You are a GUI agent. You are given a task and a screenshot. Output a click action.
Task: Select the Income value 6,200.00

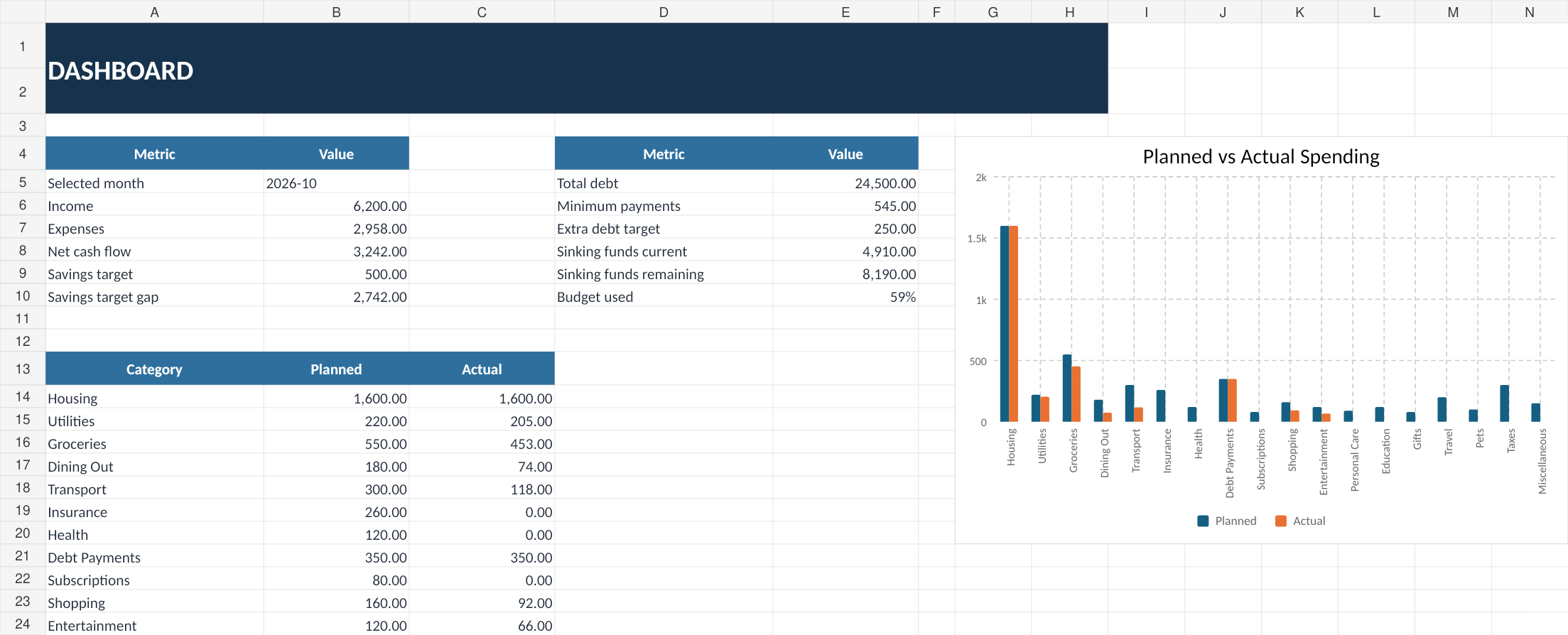tap(336, 206)
